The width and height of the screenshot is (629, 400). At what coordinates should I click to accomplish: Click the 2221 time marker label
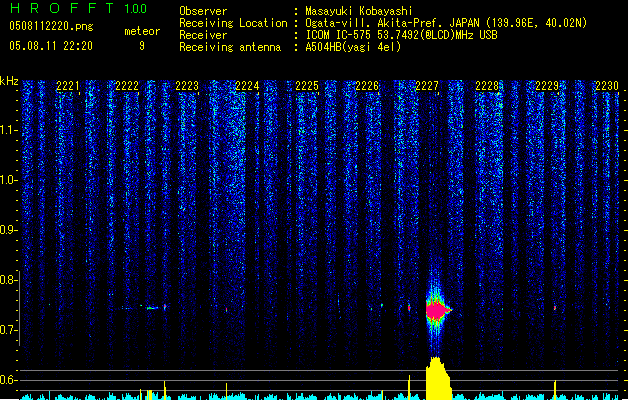tap(67, 86)
